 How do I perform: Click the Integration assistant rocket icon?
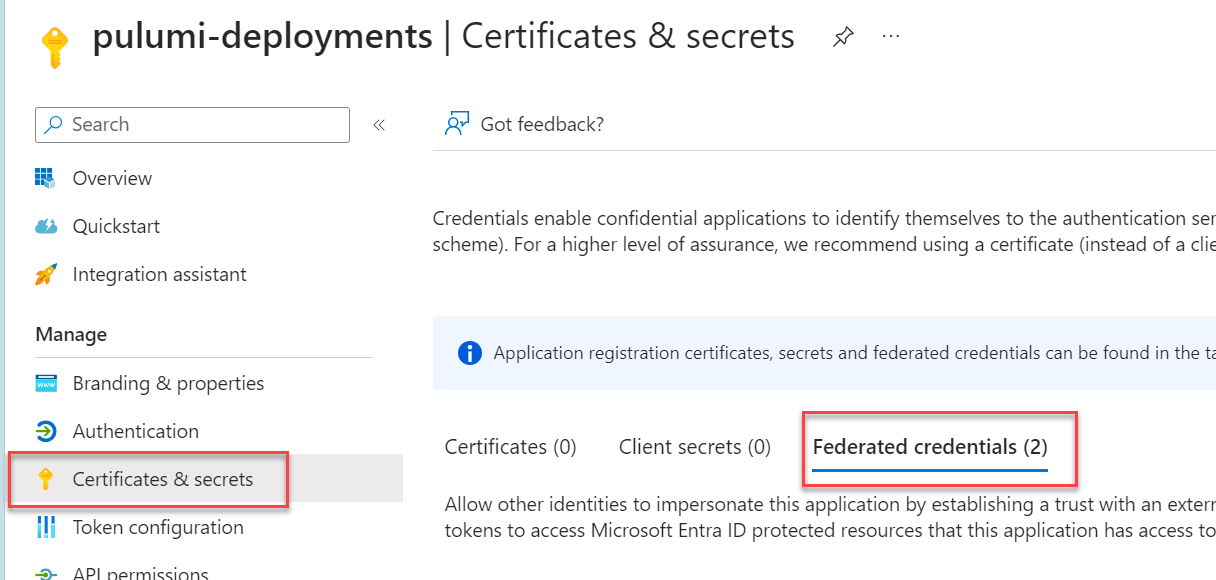(x=46, y=274)
